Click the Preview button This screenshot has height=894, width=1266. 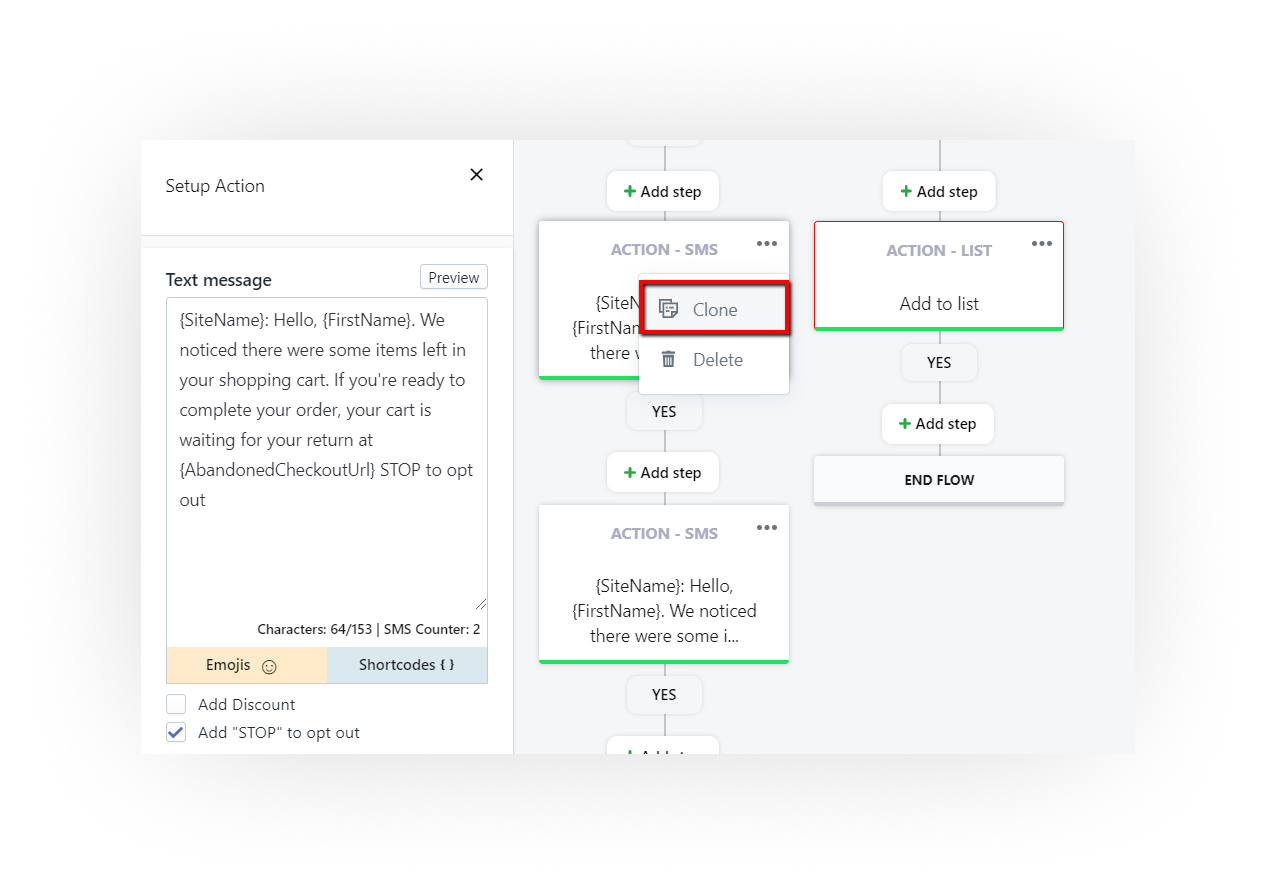tap(454, 277)
